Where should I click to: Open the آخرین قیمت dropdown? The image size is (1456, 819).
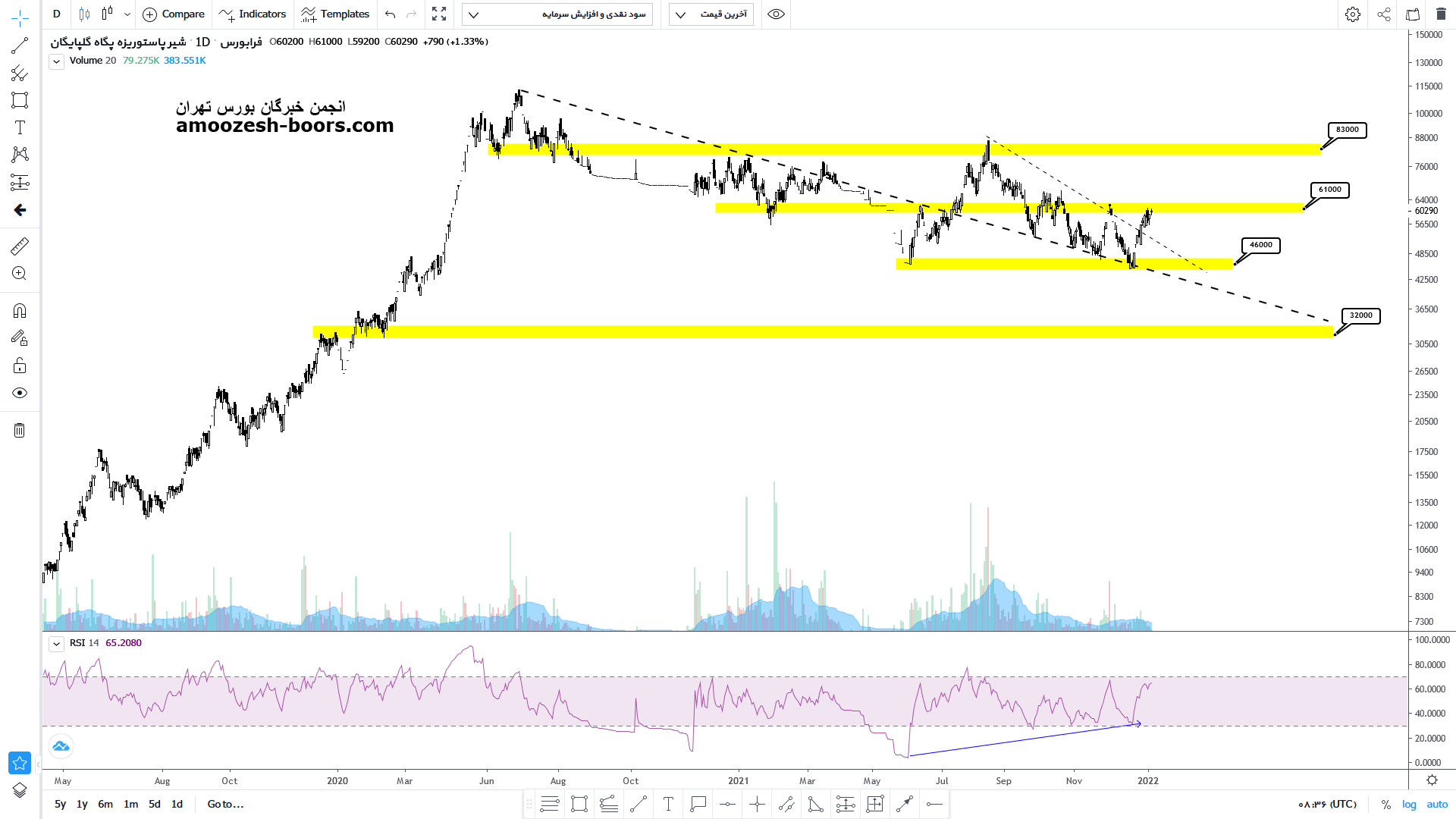(711, 14)
